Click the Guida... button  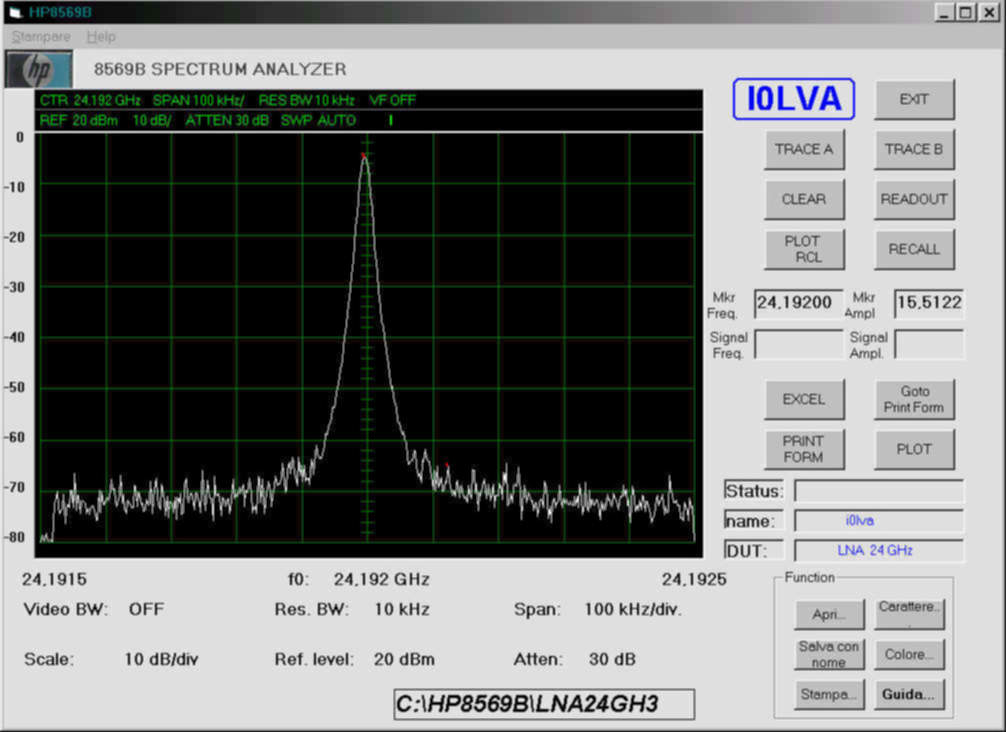[x=909, y=694]
